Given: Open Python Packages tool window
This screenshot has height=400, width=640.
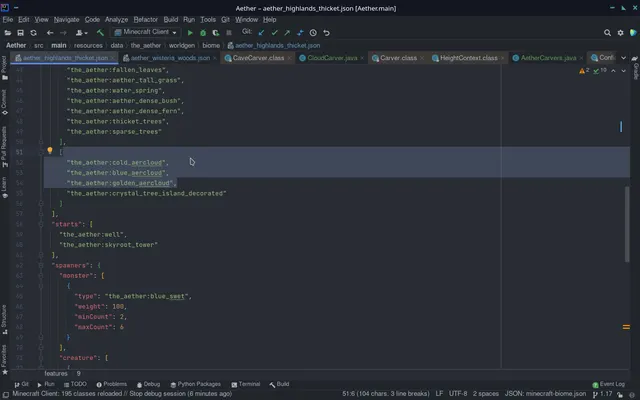Looking at the screenshot, I should point(196,384).
